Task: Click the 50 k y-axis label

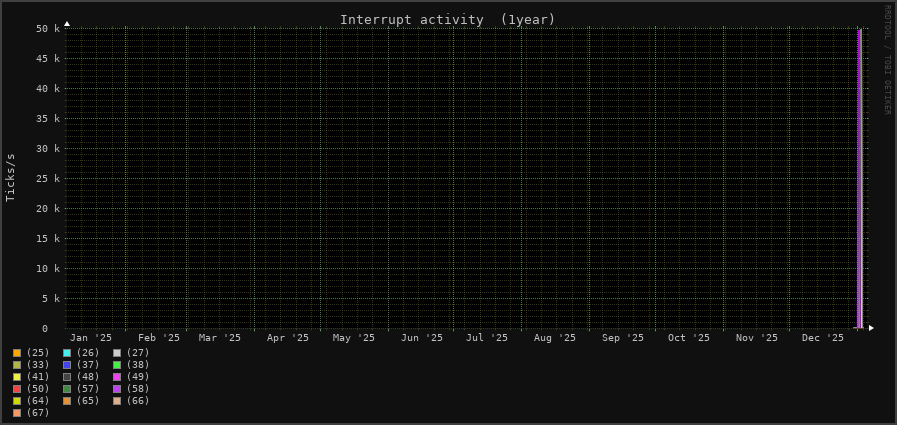Action: click(x=48, y=29)
